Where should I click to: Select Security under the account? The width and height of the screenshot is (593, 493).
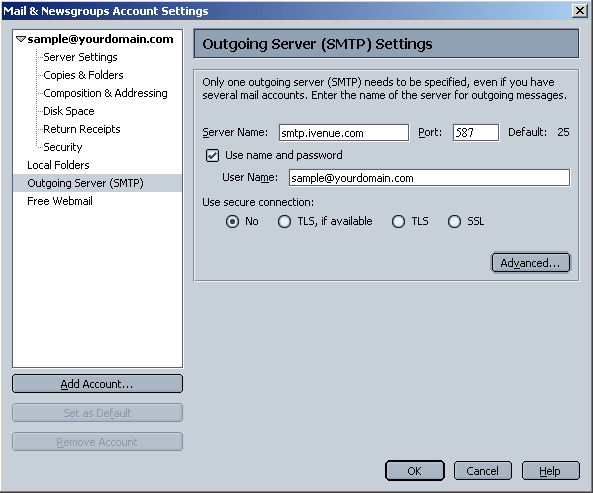(x=62, y=147)
